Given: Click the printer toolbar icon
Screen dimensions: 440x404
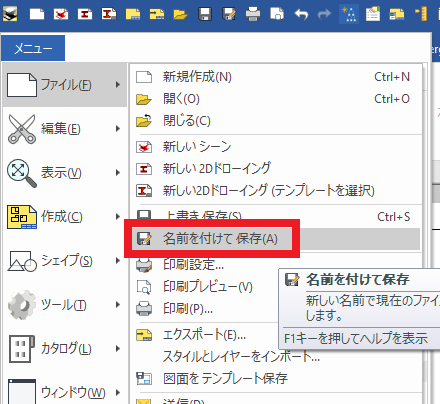Looking at the screenshot, I should click(x=253, y=14).
